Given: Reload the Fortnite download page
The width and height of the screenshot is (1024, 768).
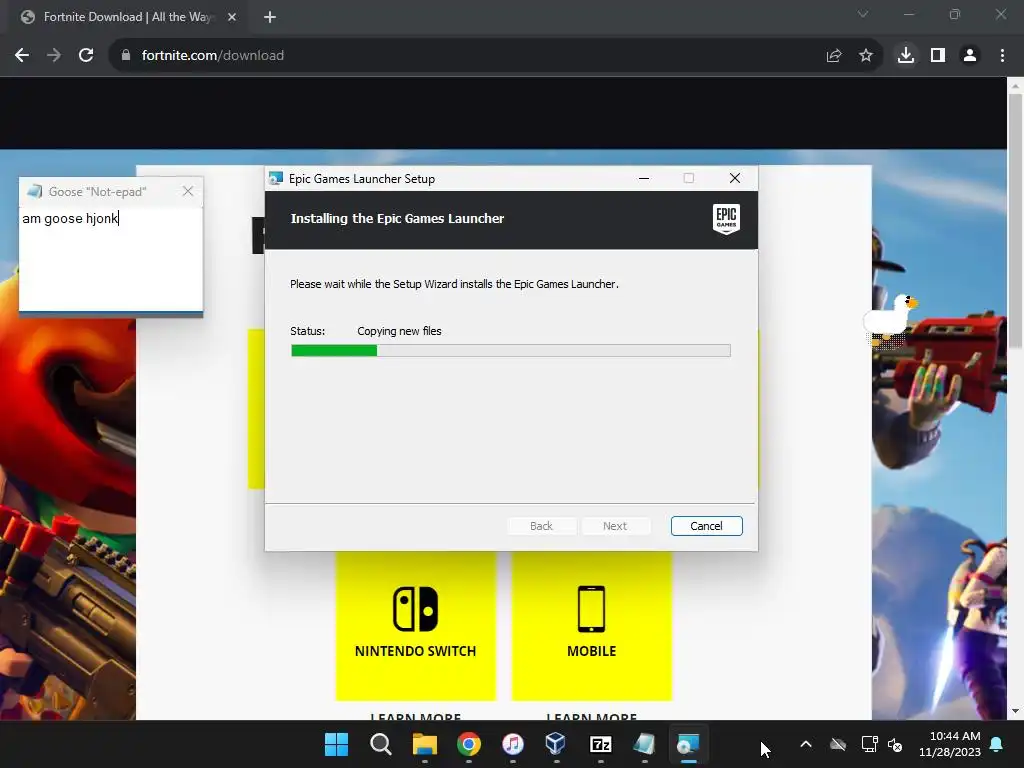Looking at the screenshot, I should (86, 56).
